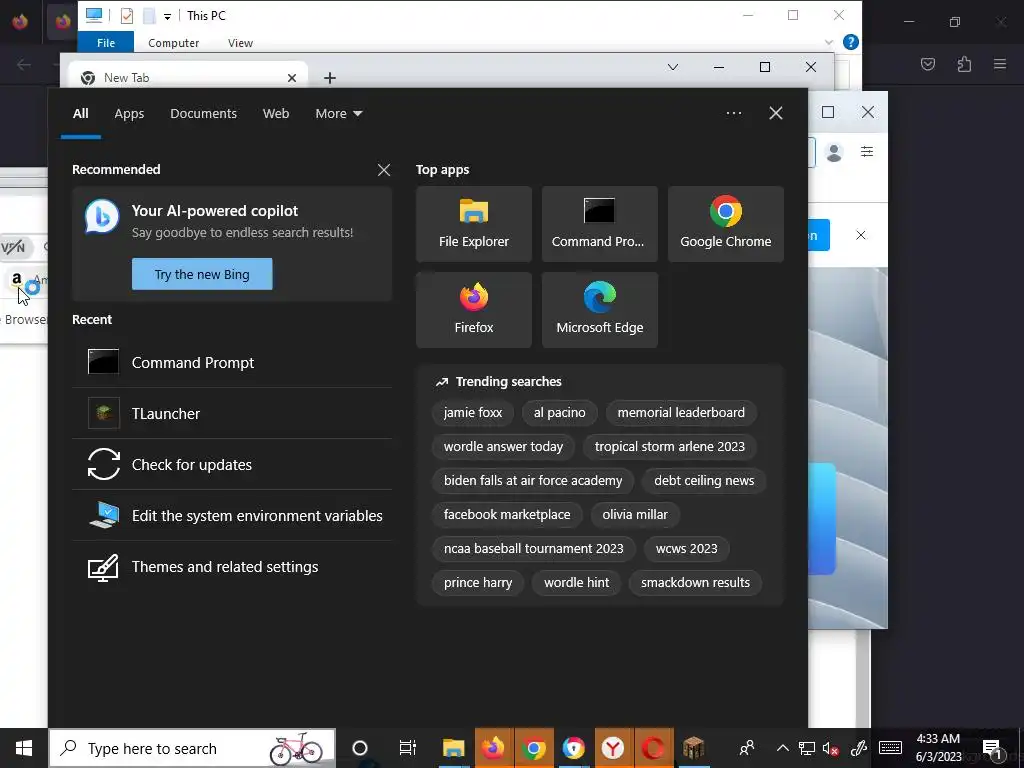Image resolution: width=1024 pixels, height=768 pixels.
Task: Open File tab in This PC window
Action: 106,42
